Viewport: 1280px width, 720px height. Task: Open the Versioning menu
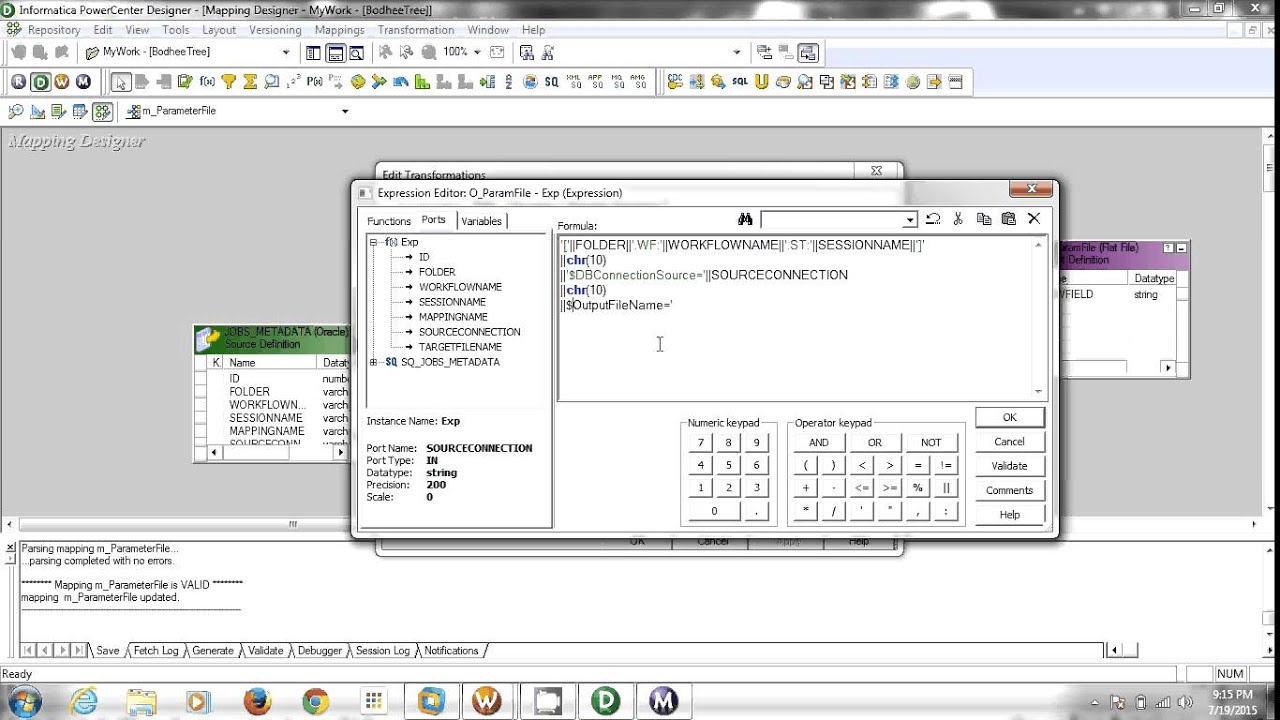tap(275, 30)
